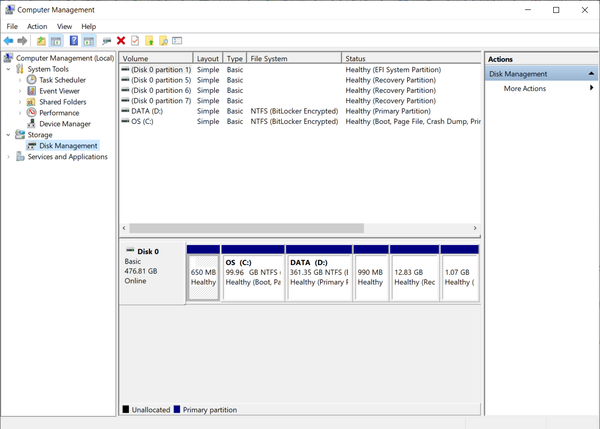Image resolution: width=600 pixels, height=429 pixels.
Task: Select Disk Management in the tree
Action: pos(68,146)
